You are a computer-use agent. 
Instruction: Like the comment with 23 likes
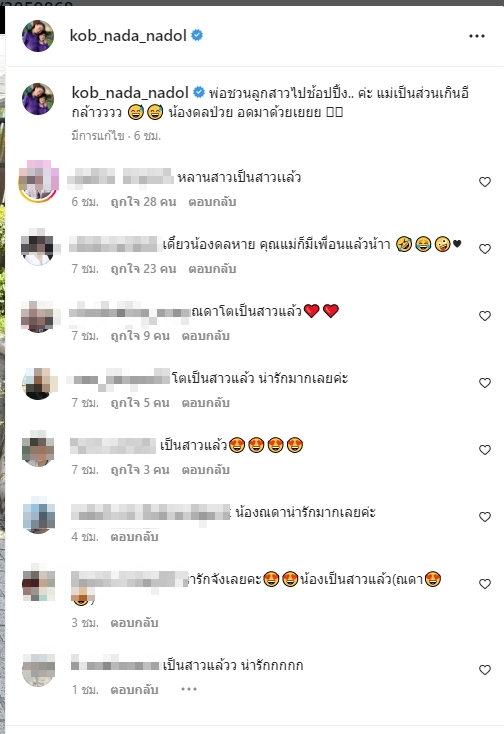tap(485, 249)
